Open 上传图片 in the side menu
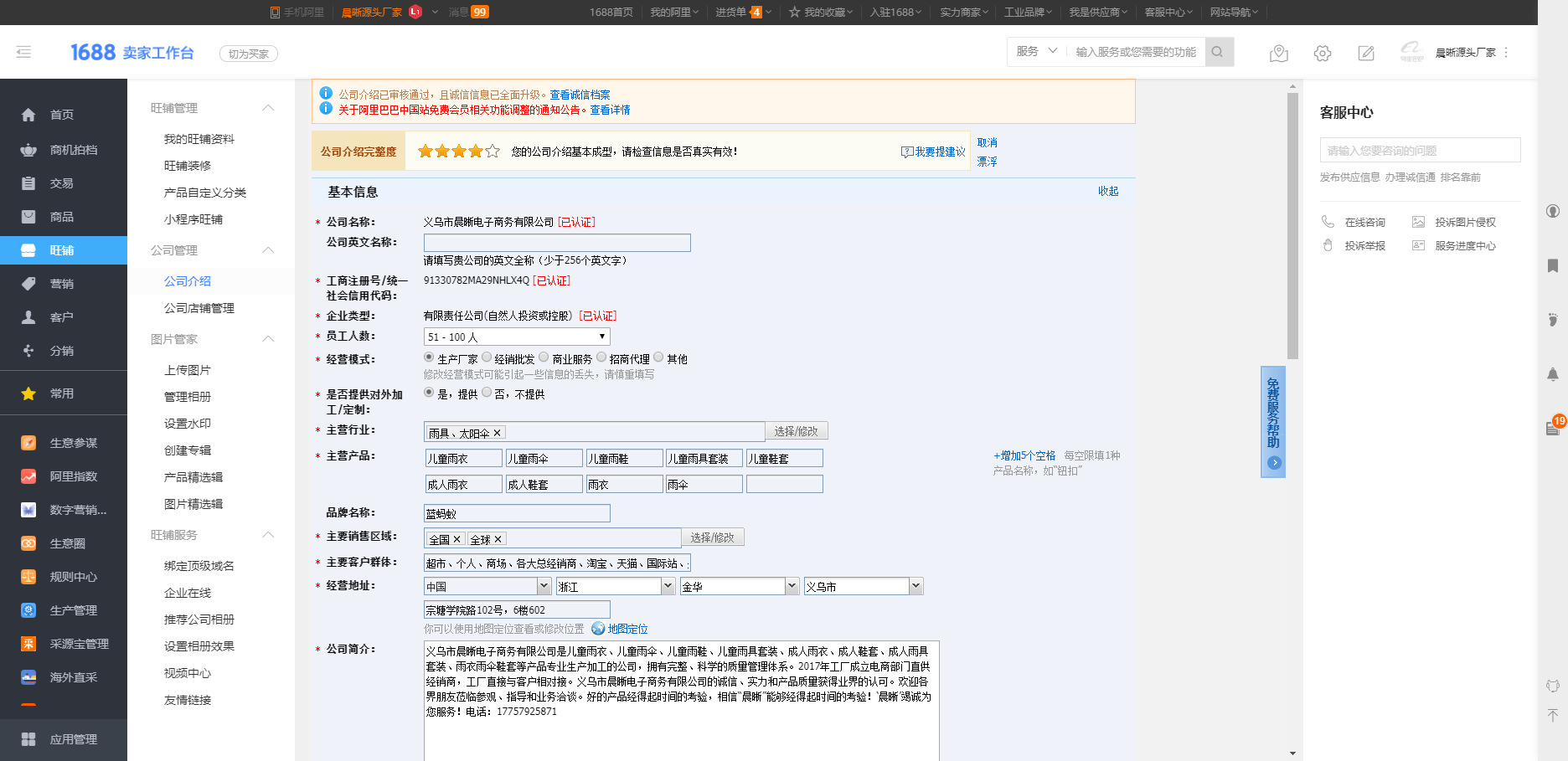Screen dimensions: 1568x761 188,370
